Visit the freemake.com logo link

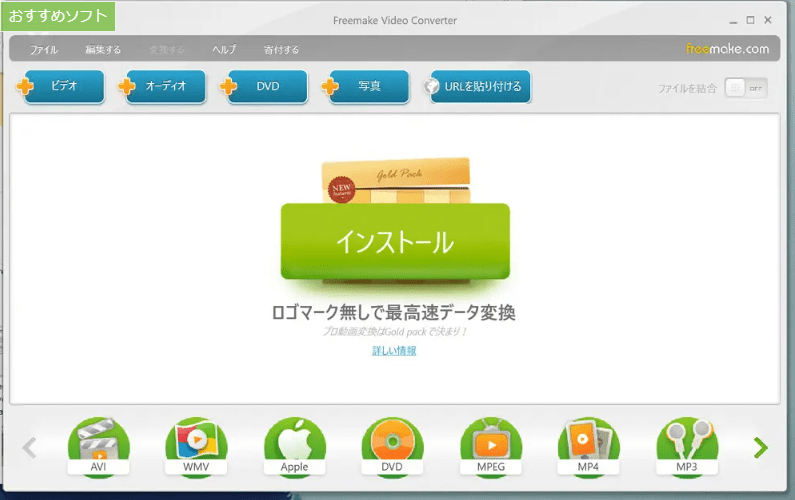pos(727,49)
